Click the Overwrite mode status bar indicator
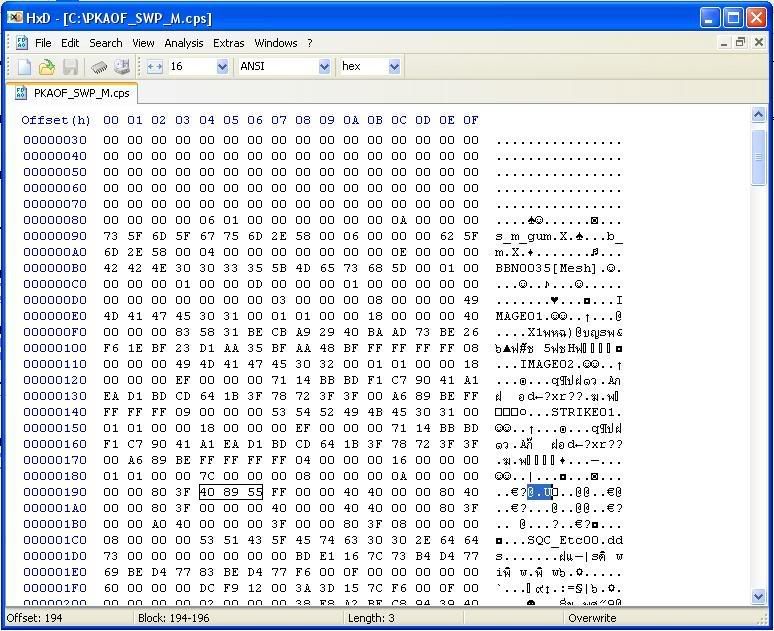This screenshot has width=774, height=631. tap(592, 619)
